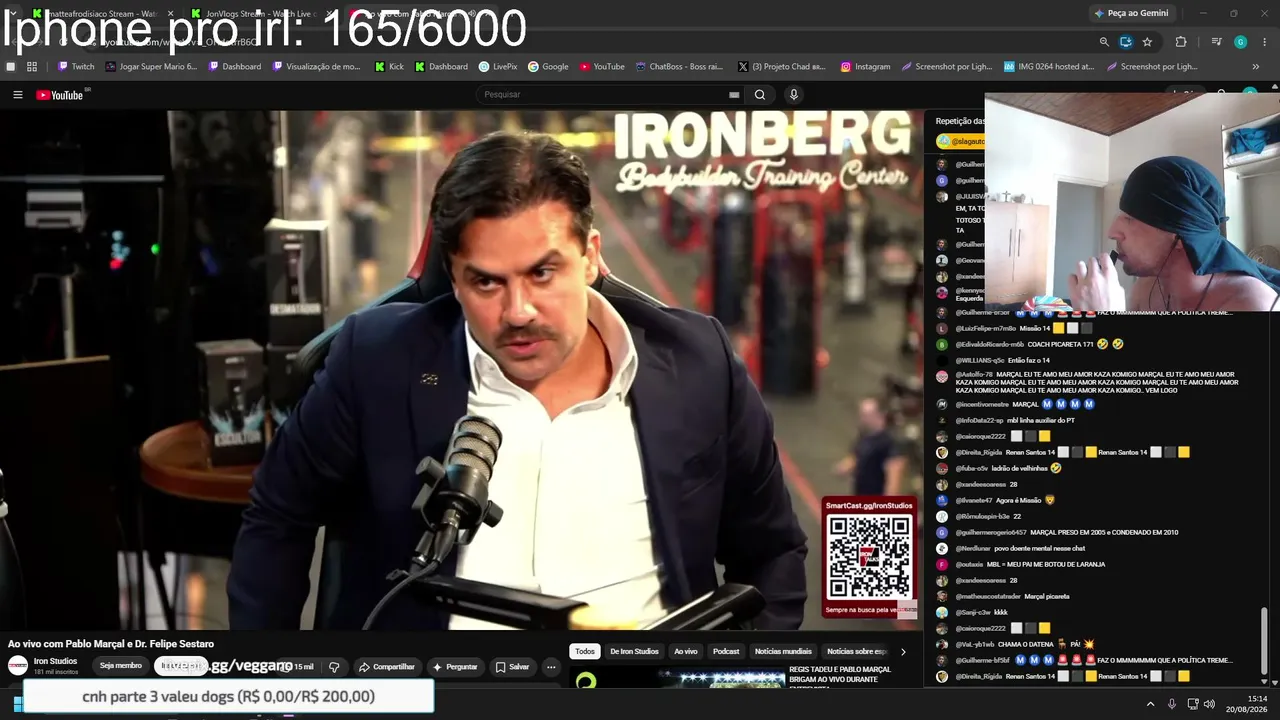Open the Projeto Chad X bookmark
Screen dimensions: 1280x720
point(780,67)
